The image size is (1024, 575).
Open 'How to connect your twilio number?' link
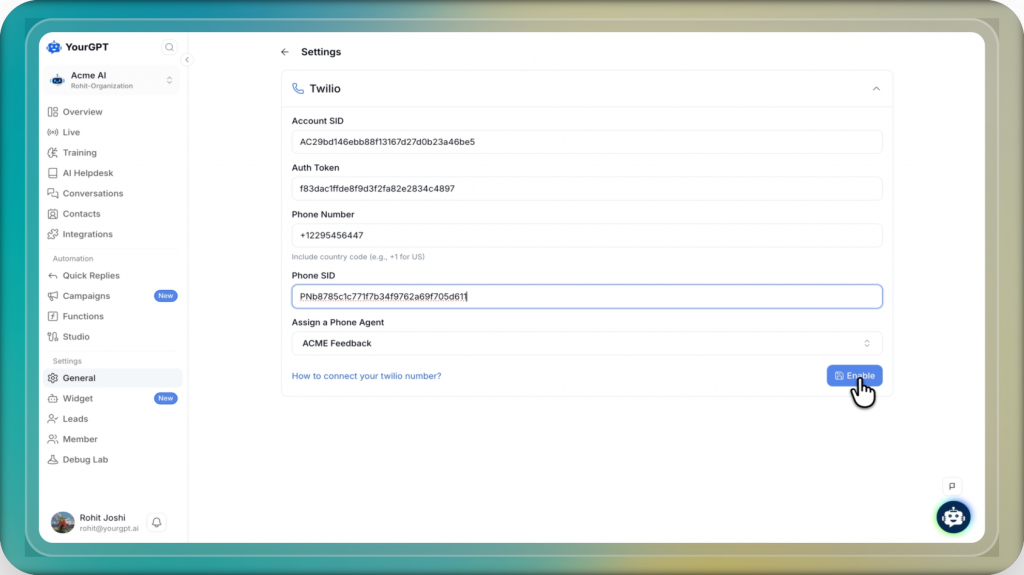coord(366,376)
